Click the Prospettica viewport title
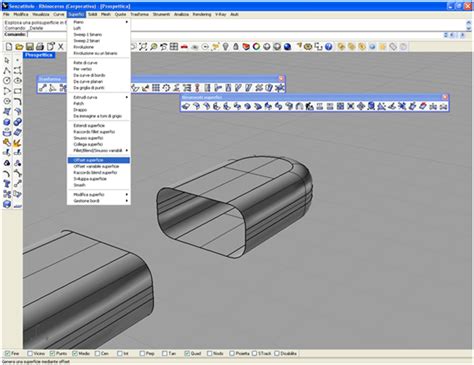This screenshot has height=365, width=474. 39,55
